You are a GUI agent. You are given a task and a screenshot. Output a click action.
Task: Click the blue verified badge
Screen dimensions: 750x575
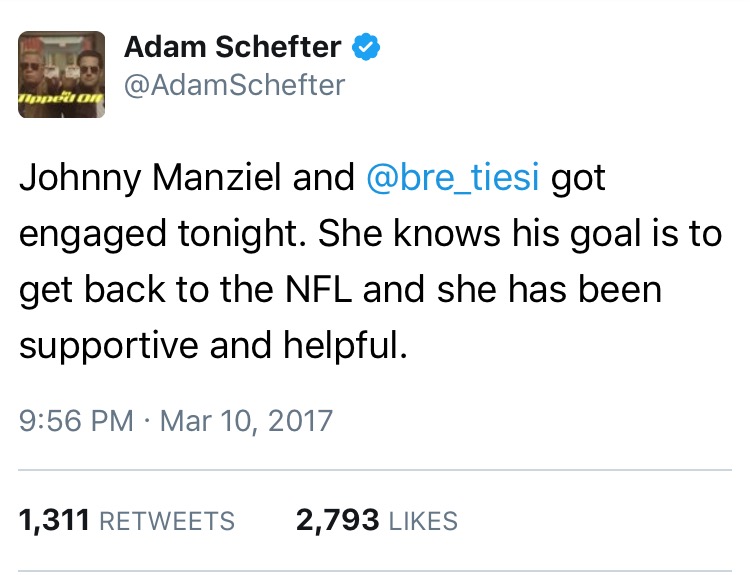click(367, 47)
